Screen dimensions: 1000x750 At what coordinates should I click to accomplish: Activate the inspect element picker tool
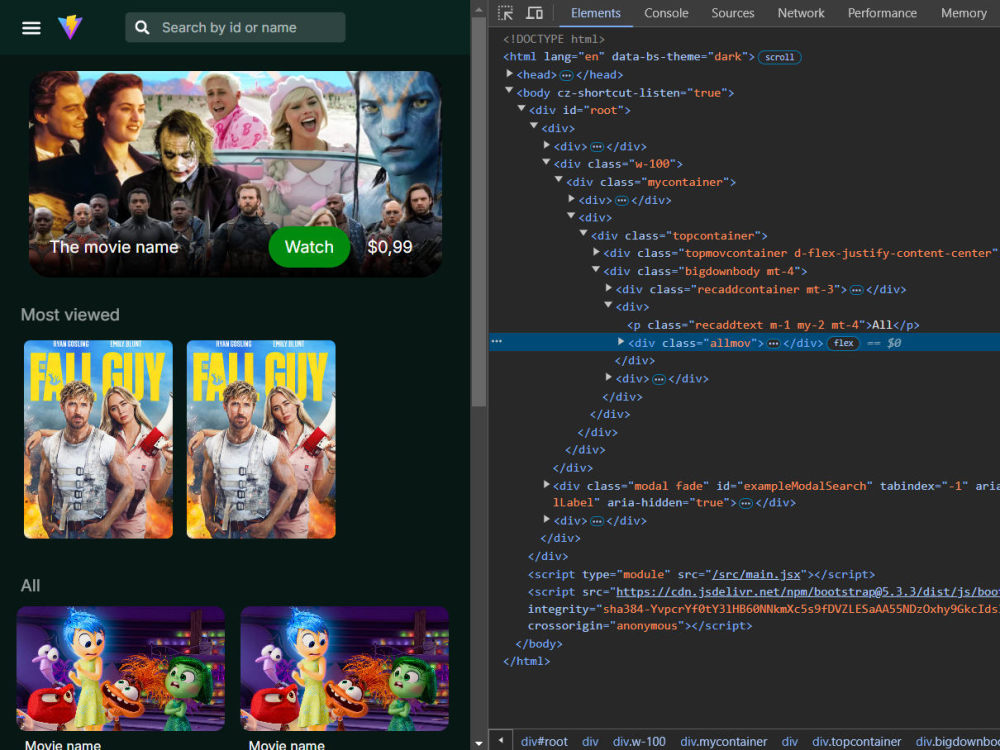coord(506,13)
